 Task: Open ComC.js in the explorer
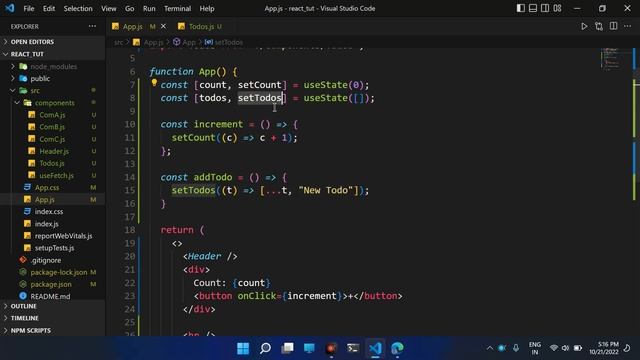click(52, 139)
